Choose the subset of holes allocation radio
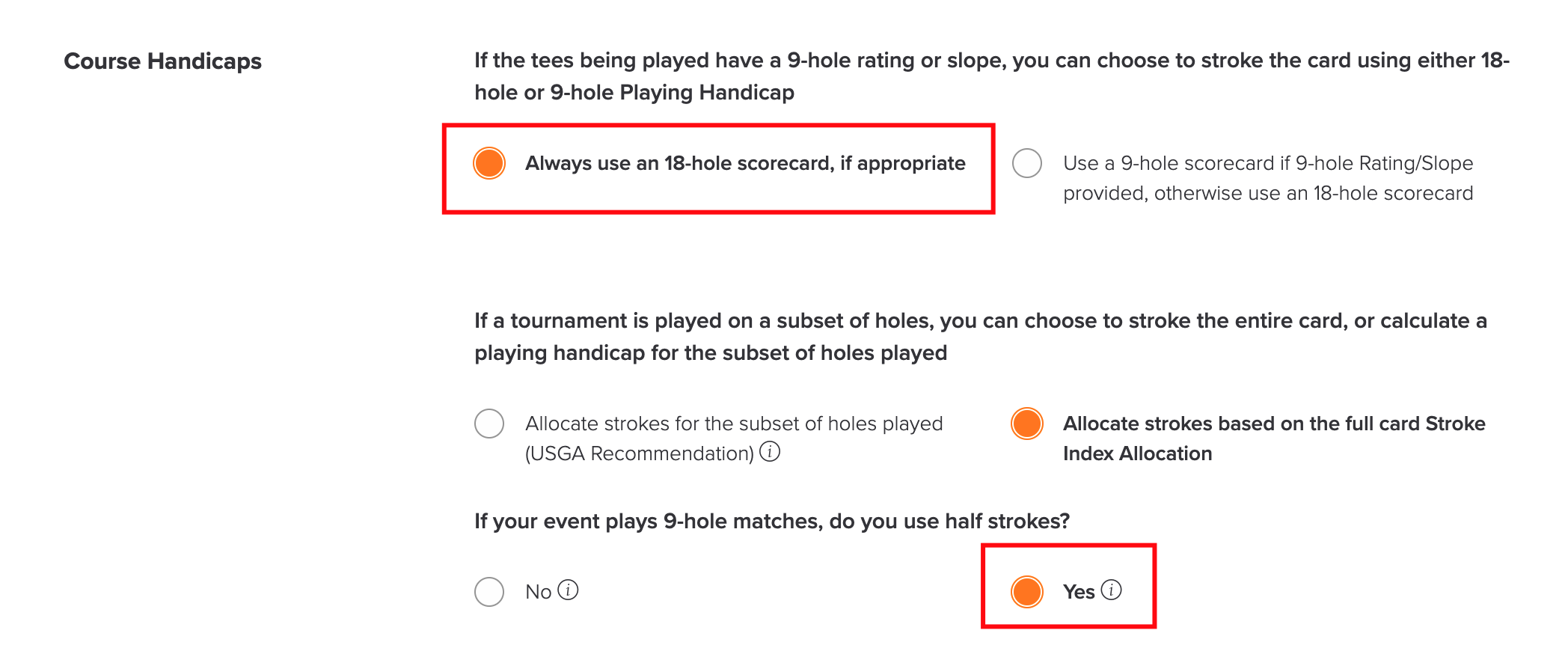This screenshot has height=657, width=1568. click(x=489, y=424)
